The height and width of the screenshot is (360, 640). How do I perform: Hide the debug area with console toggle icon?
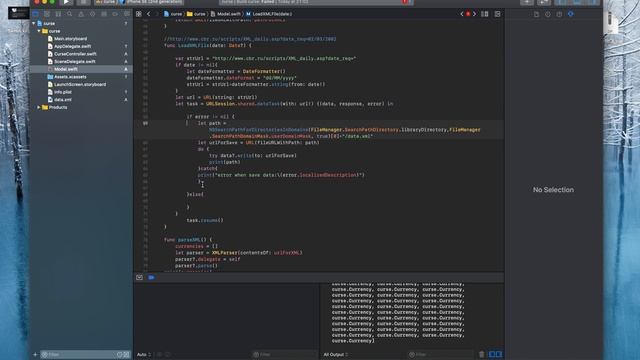[139, 278]
